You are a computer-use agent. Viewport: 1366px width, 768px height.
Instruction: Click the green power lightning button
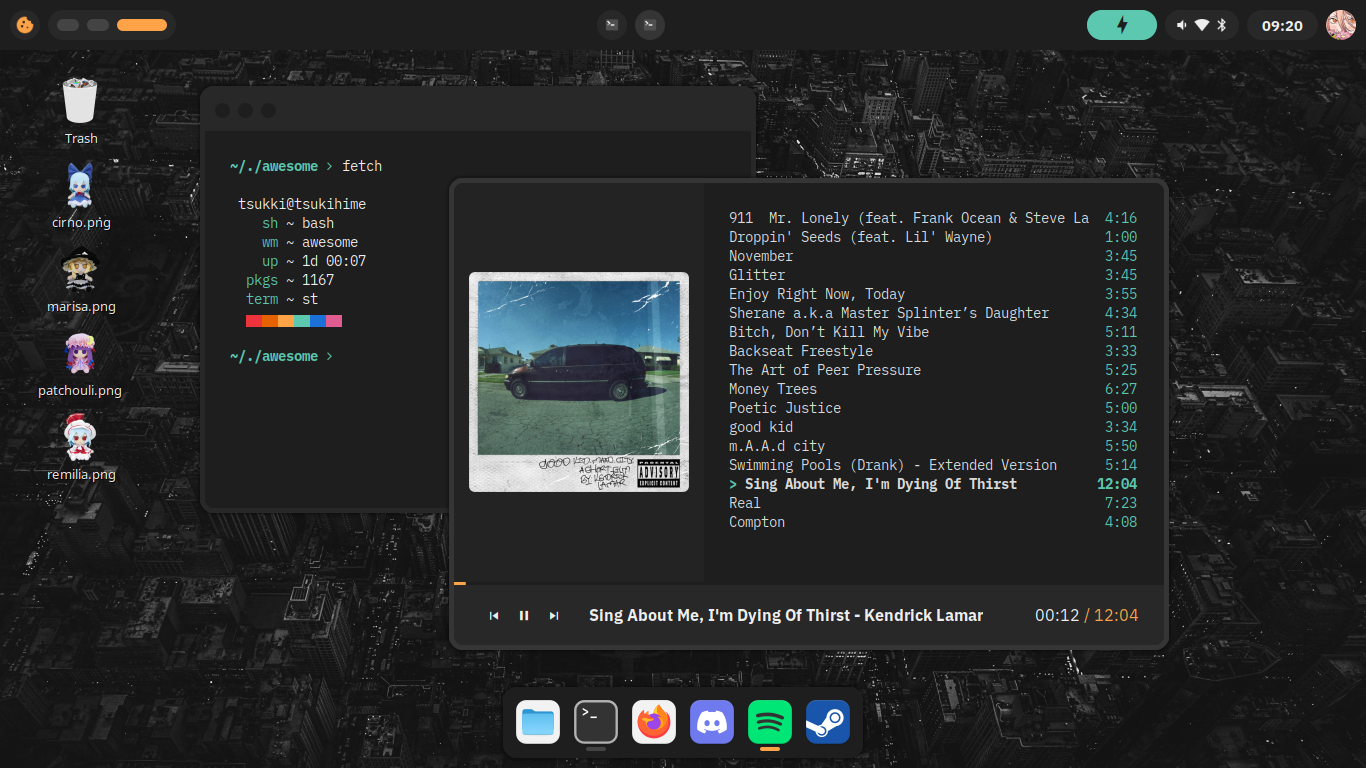(1121, 25)
